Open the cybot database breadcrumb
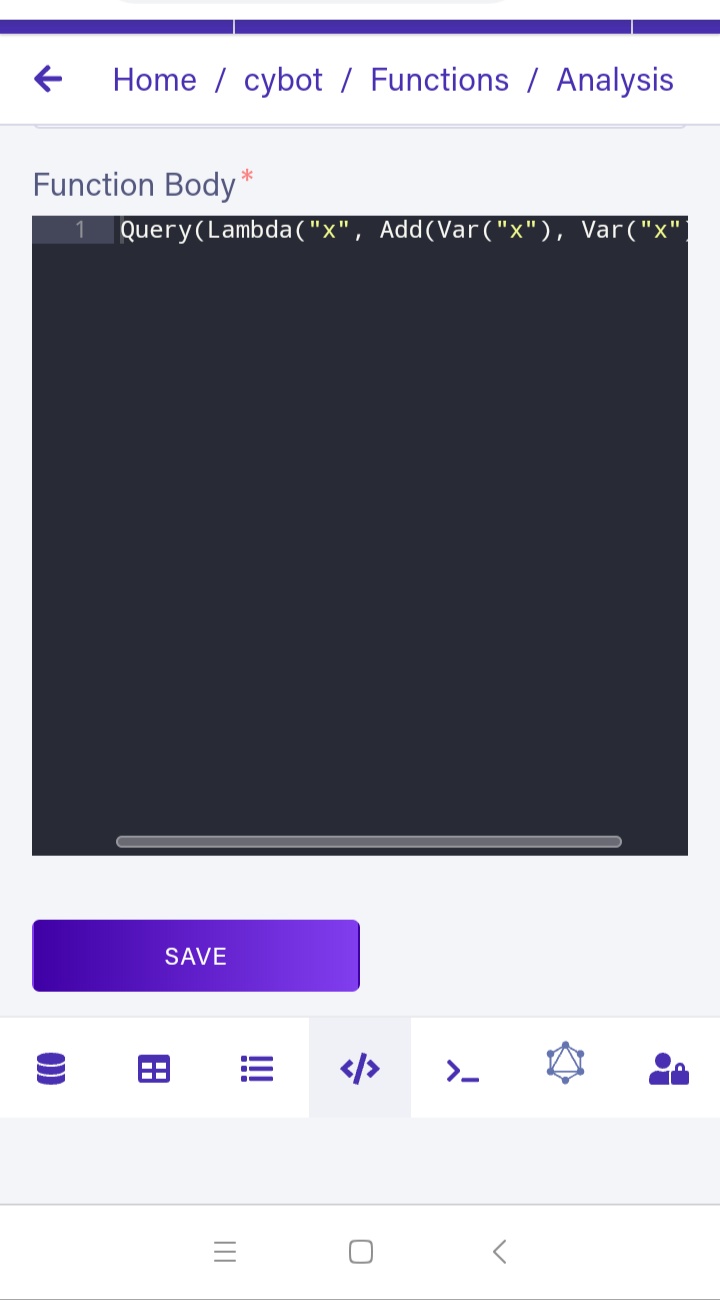The image size is (720, 1300). coord(283,80)
